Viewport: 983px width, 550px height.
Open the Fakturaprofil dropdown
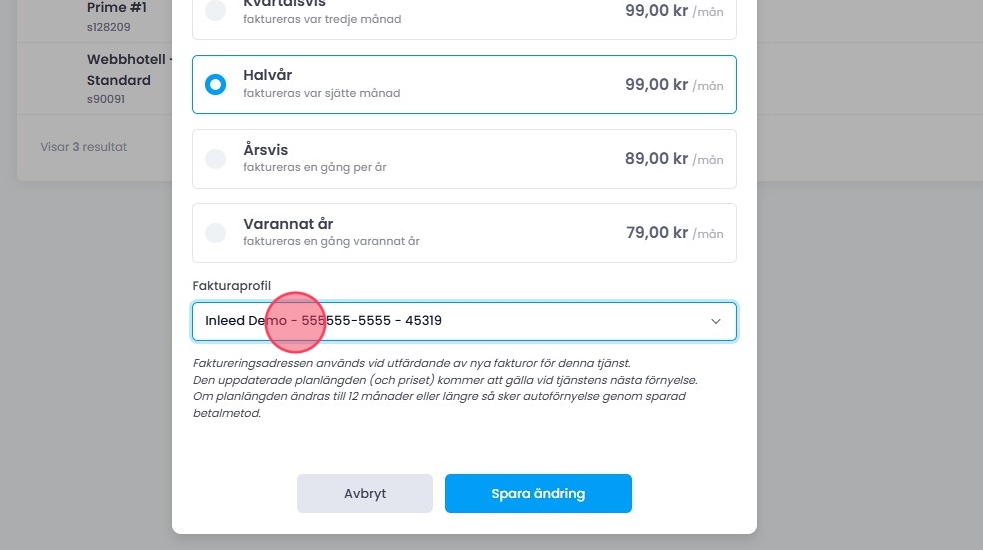tap(464, 321)
